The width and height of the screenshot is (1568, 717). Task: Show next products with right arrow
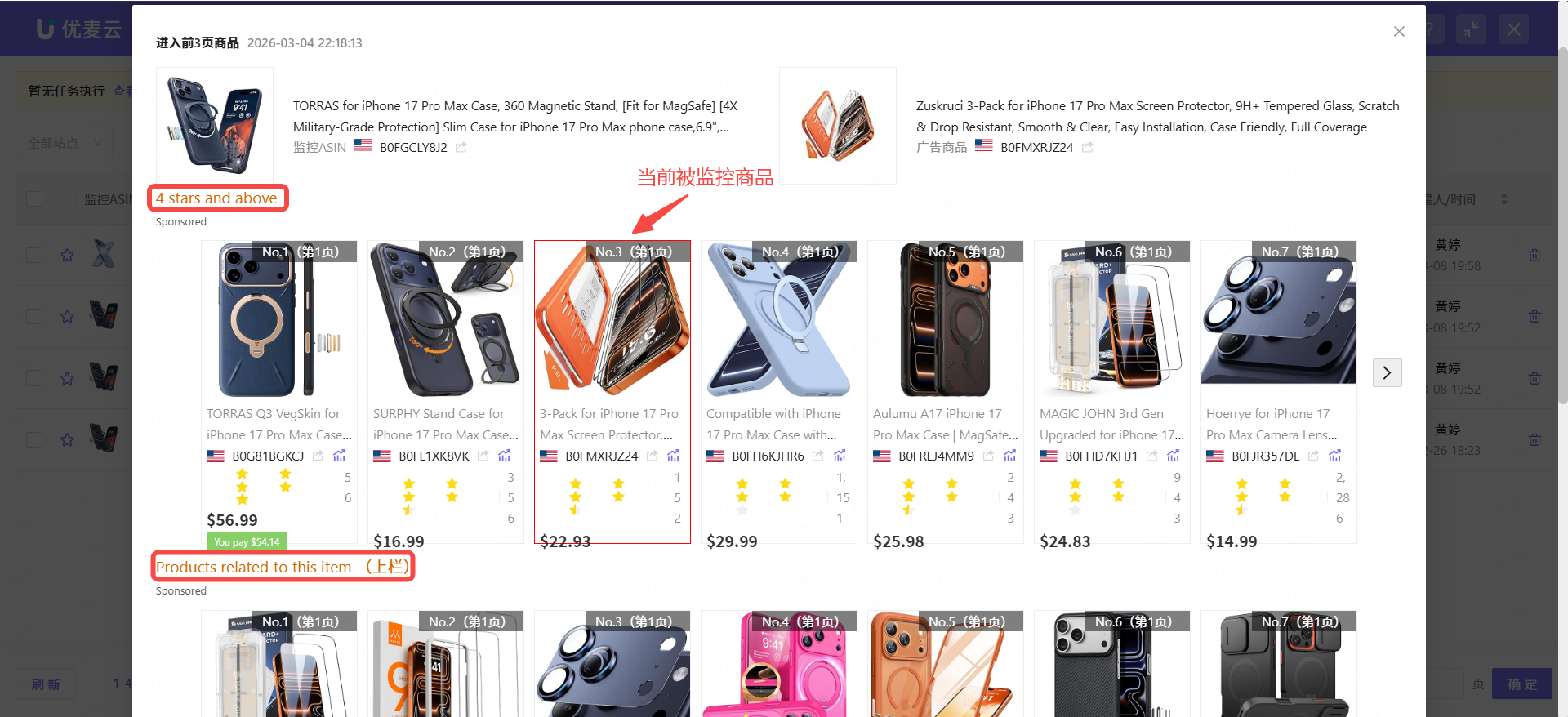pos(1387,372)
